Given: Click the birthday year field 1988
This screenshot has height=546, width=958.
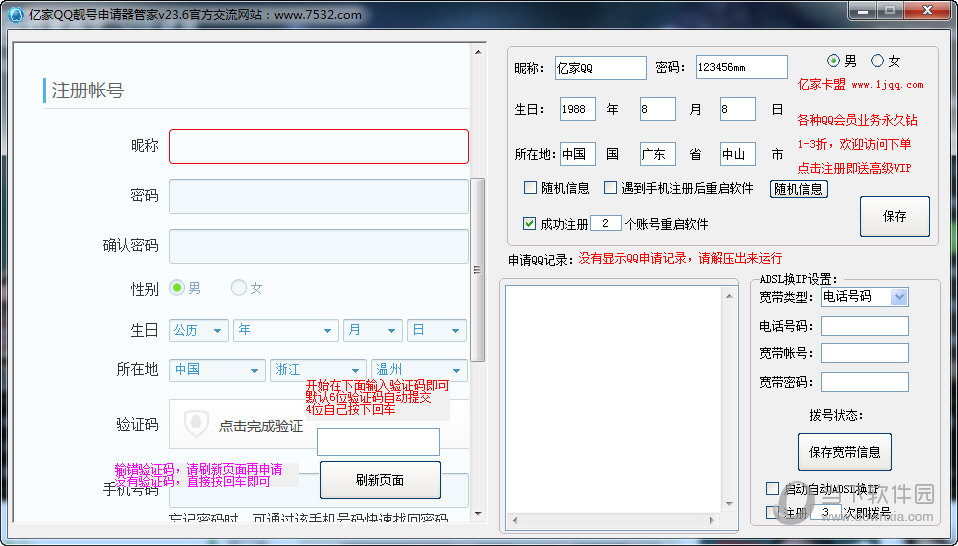Looking at the screenshot, I should click(577, 109).
